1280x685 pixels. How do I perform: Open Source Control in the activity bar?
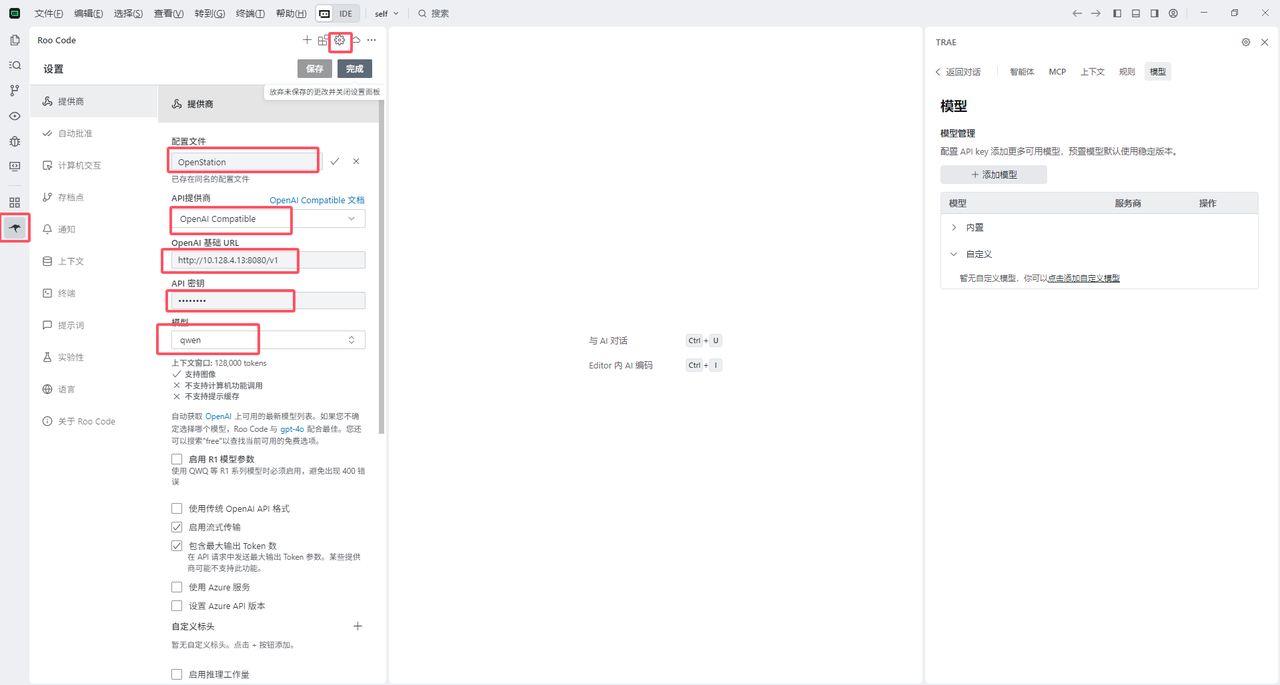click(14, 90)
